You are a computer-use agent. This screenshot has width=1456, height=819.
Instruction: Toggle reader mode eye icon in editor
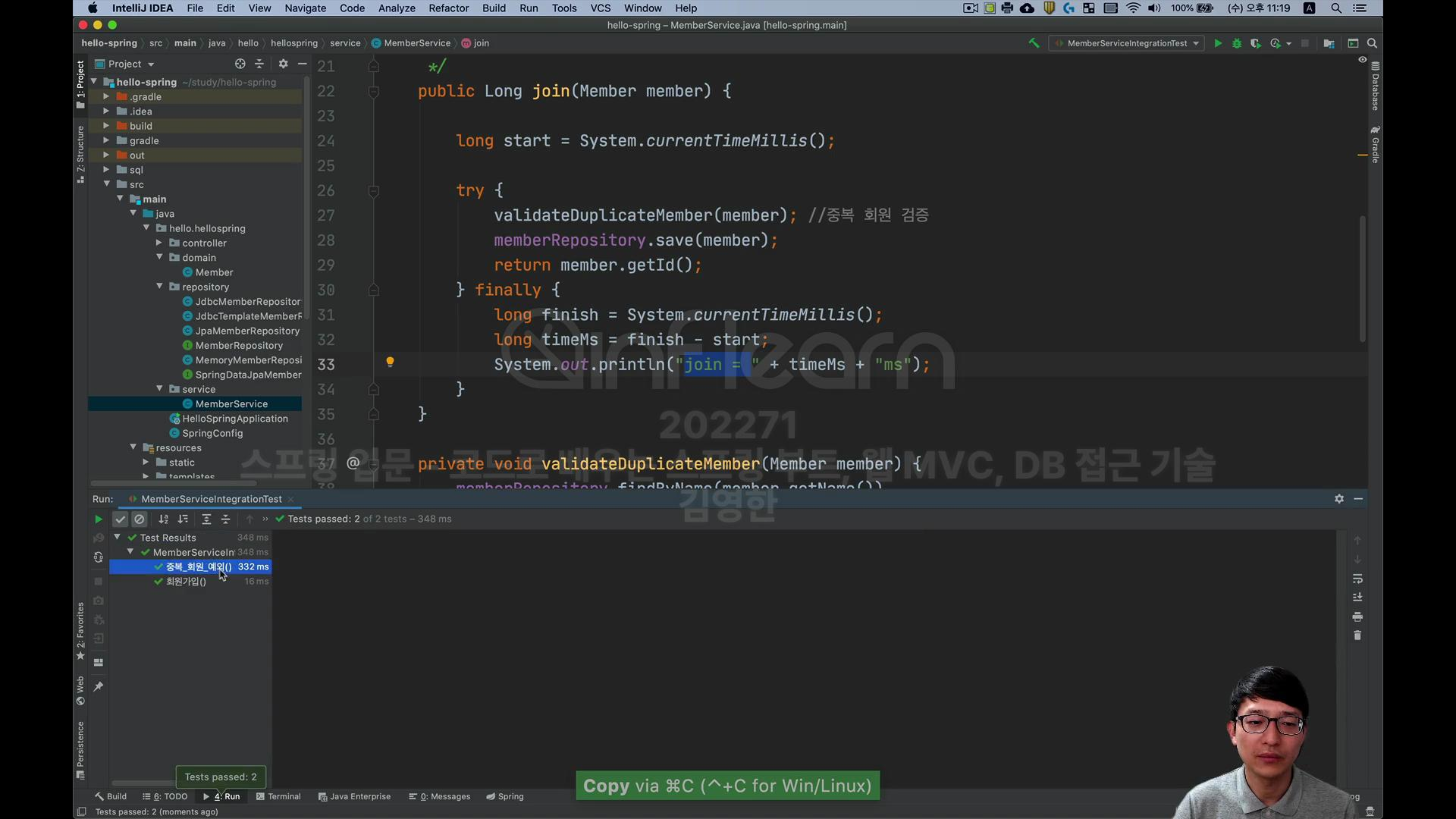1362,60
